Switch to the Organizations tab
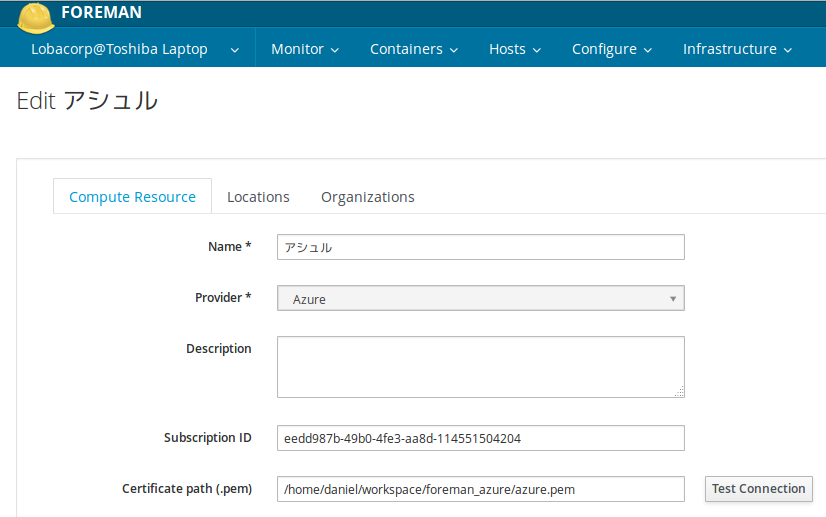826x517 pixels. [368, 197]
